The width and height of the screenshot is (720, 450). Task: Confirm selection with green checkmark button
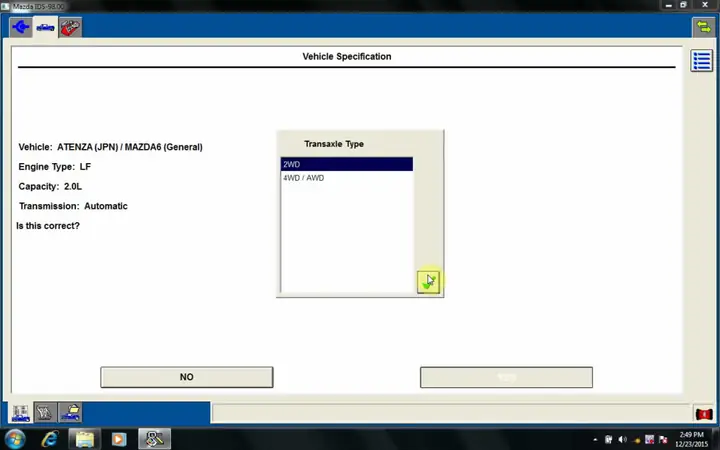pos(428,282)
